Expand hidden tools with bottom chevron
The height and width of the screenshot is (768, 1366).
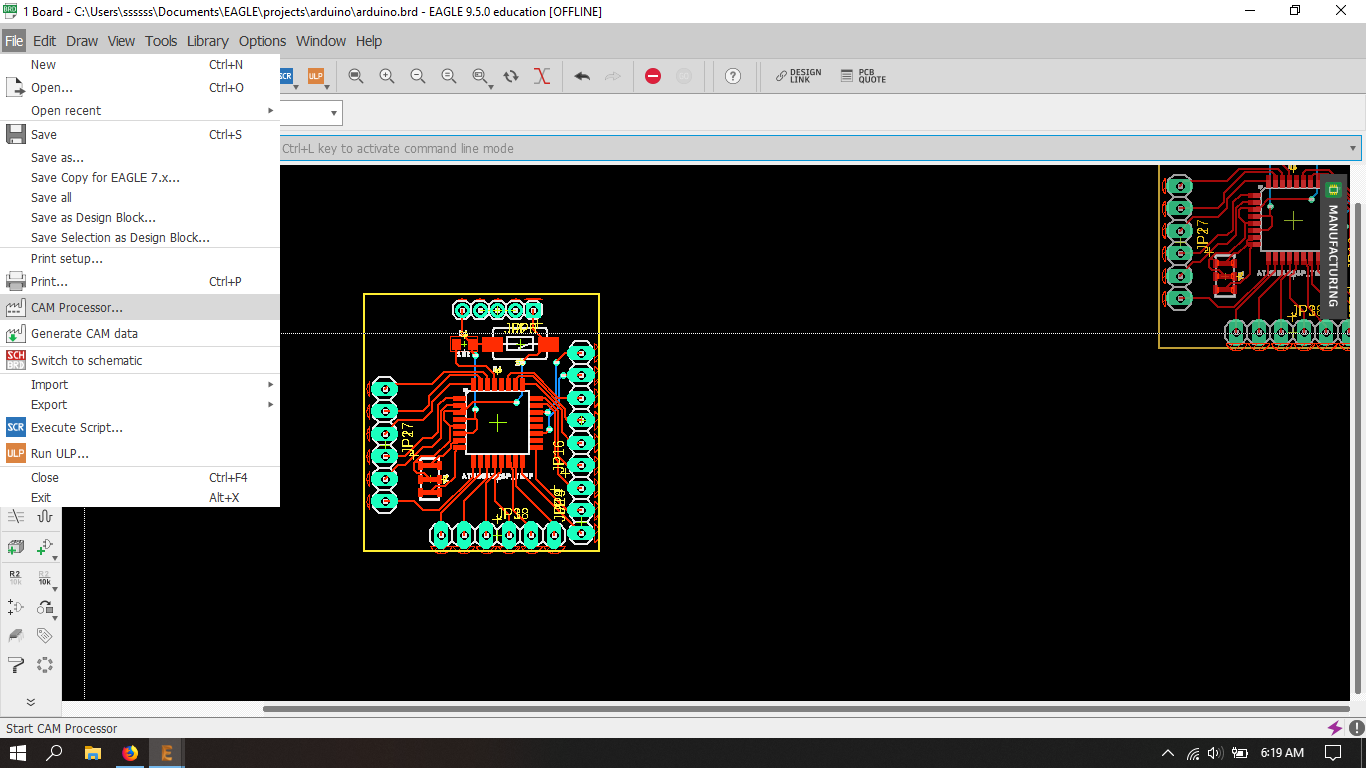tap(30, 702)
